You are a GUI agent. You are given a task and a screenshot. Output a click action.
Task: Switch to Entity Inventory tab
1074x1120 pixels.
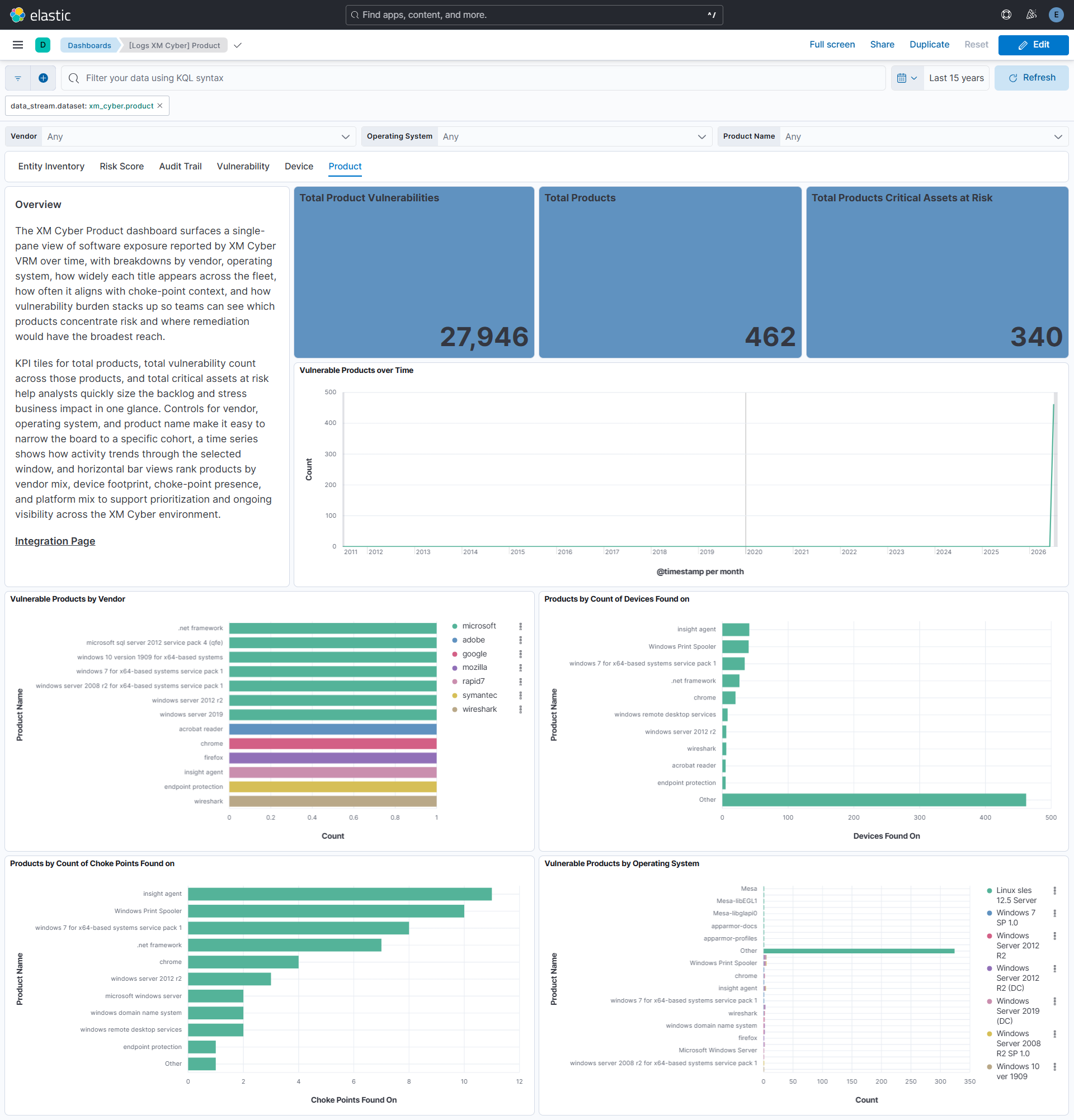tap(51, 166)
